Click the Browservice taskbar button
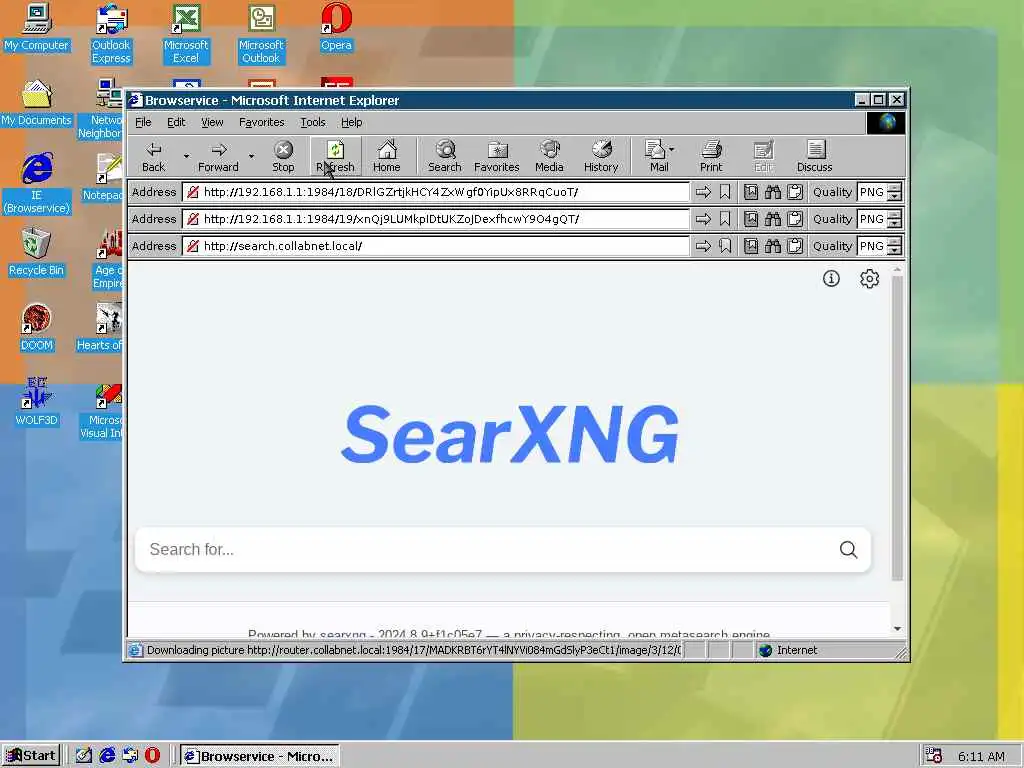1024x768 pixels. click(x=259, y=756)
